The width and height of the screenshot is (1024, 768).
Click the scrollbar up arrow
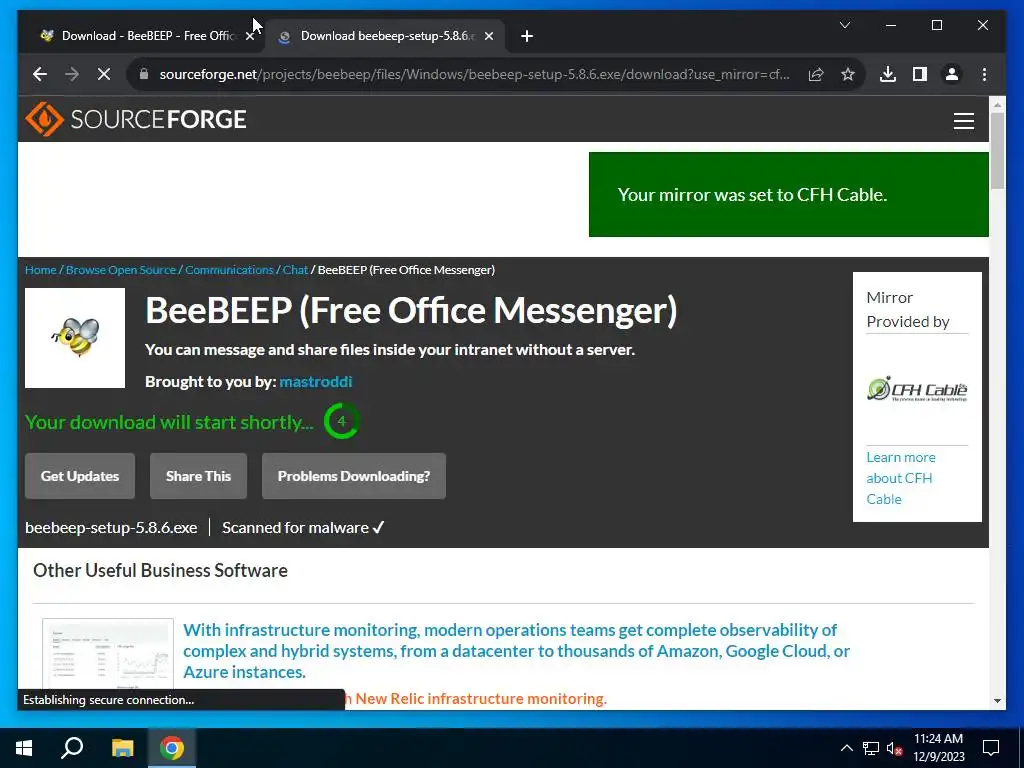997,104
